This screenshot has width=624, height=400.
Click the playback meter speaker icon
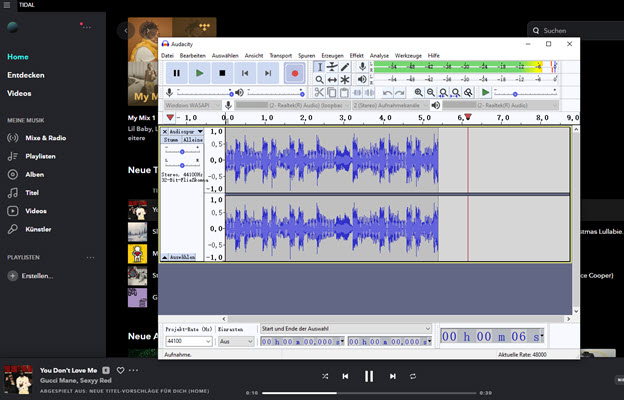click(362, 79)
